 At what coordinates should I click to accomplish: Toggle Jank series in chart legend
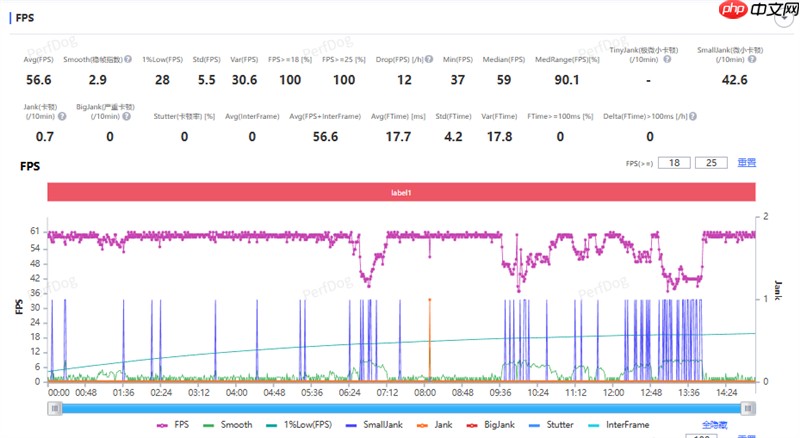[439, 424]
